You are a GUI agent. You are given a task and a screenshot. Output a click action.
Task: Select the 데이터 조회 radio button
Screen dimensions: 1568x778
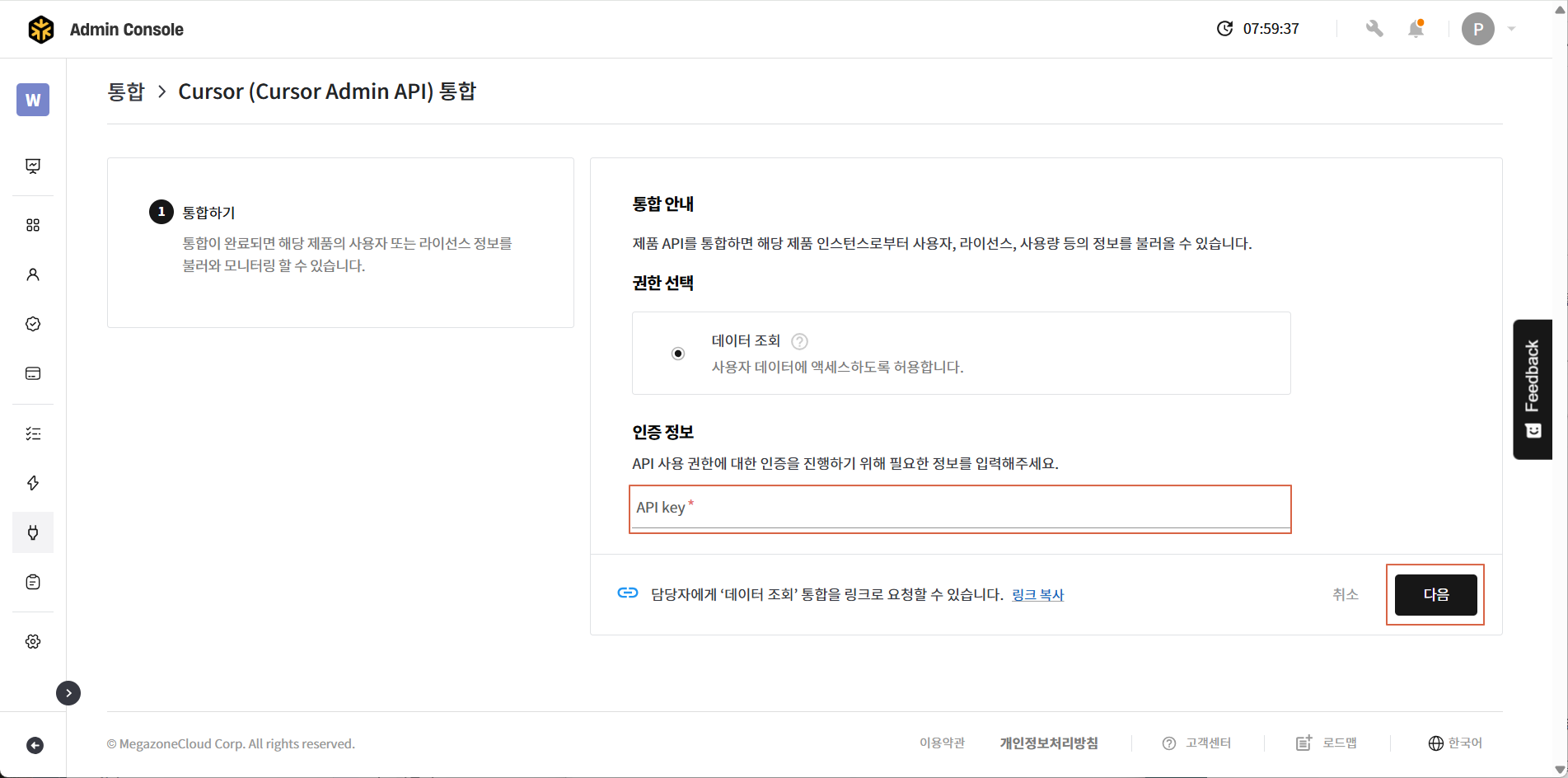coord(678,354)
